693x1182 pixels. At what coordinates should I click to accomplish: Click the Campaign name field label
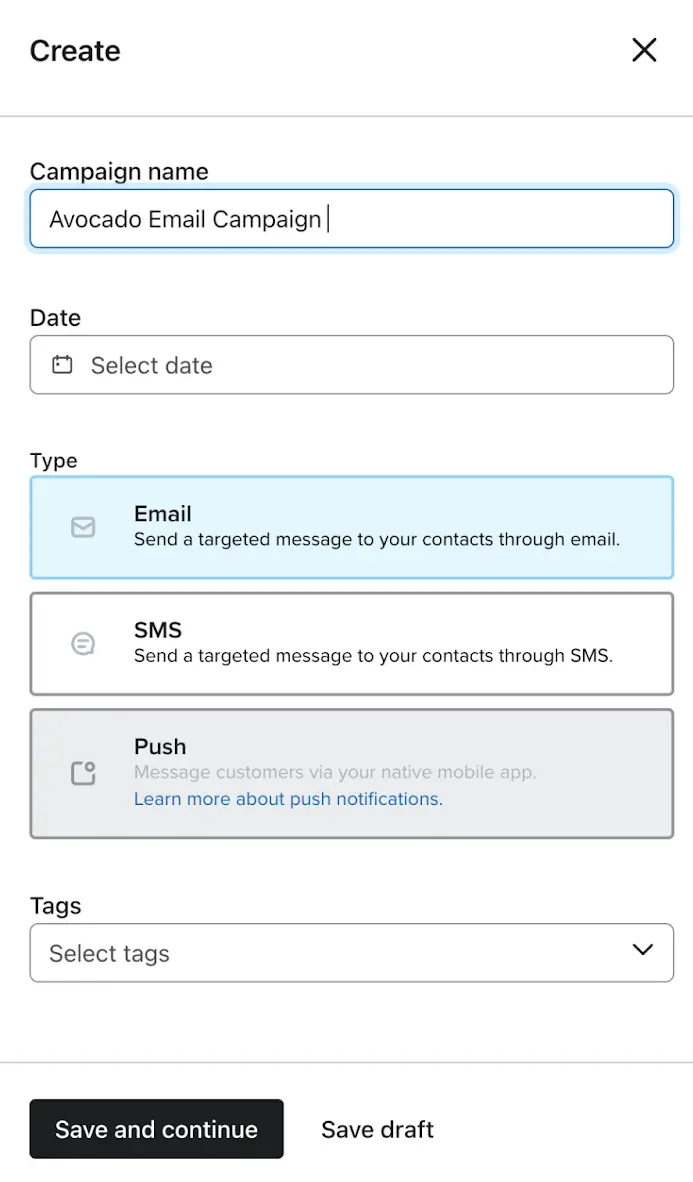tap(119, 172)
